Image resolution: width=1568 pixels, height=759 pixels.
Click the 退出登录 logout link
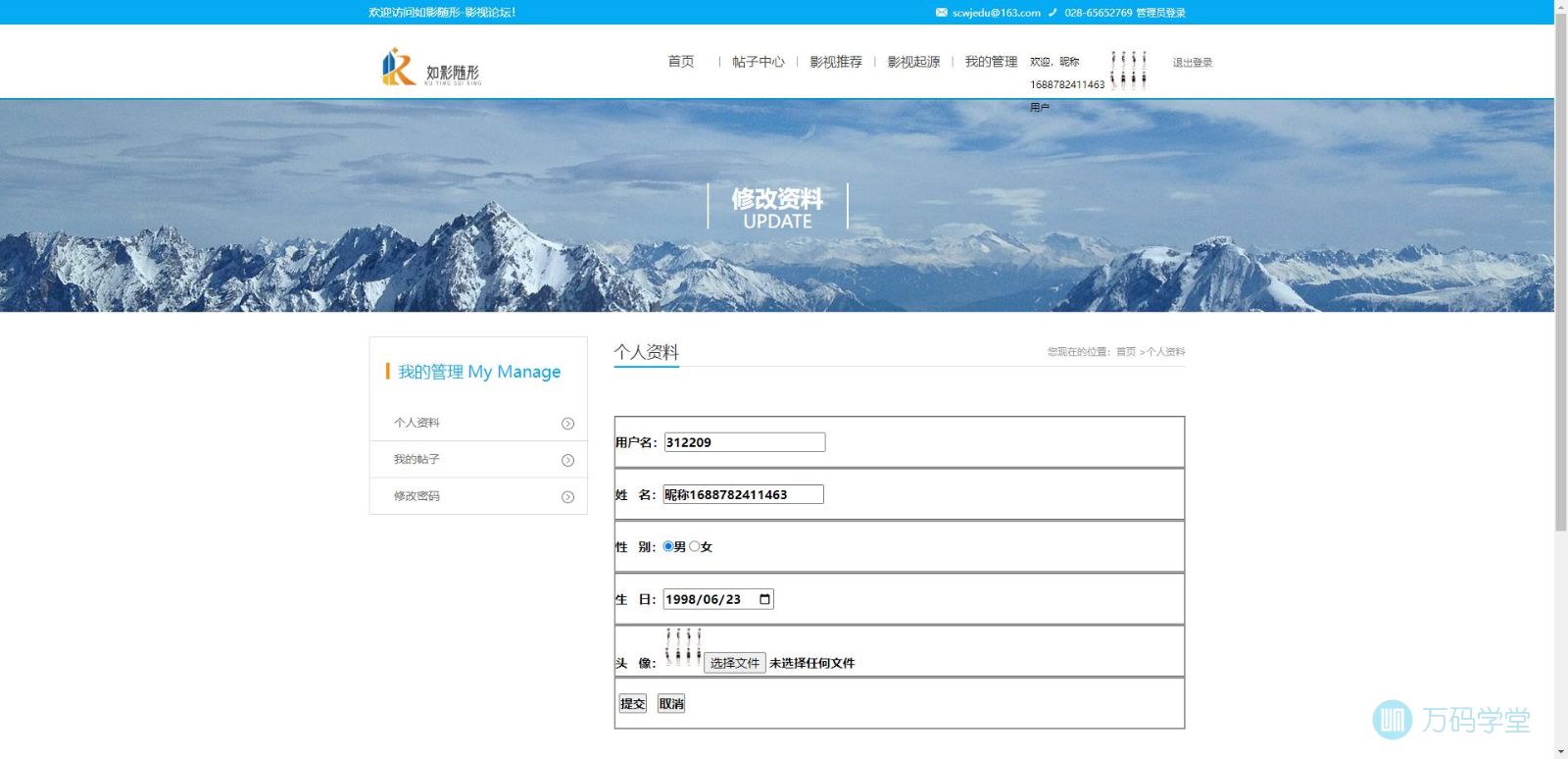click(1192, 63)
